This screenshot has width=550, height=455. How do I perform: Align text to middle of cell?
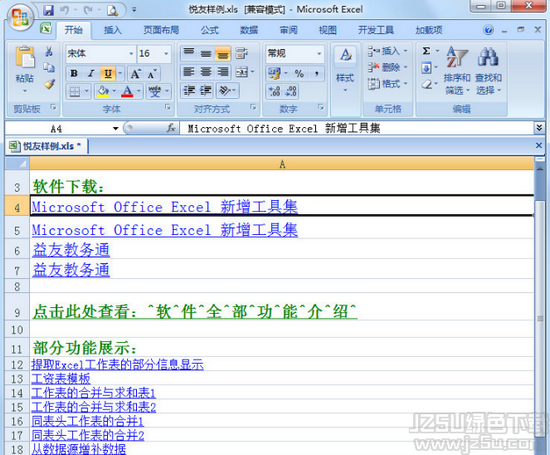[x=206, y=53]
